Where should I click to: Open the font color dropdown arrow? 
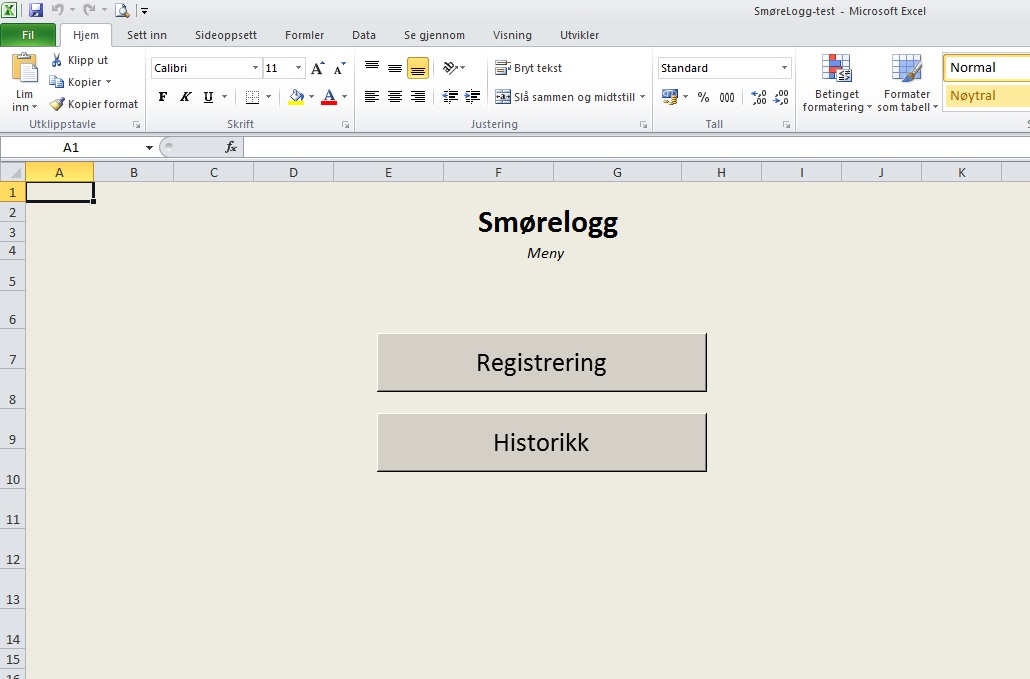click(x=344, y=97)
